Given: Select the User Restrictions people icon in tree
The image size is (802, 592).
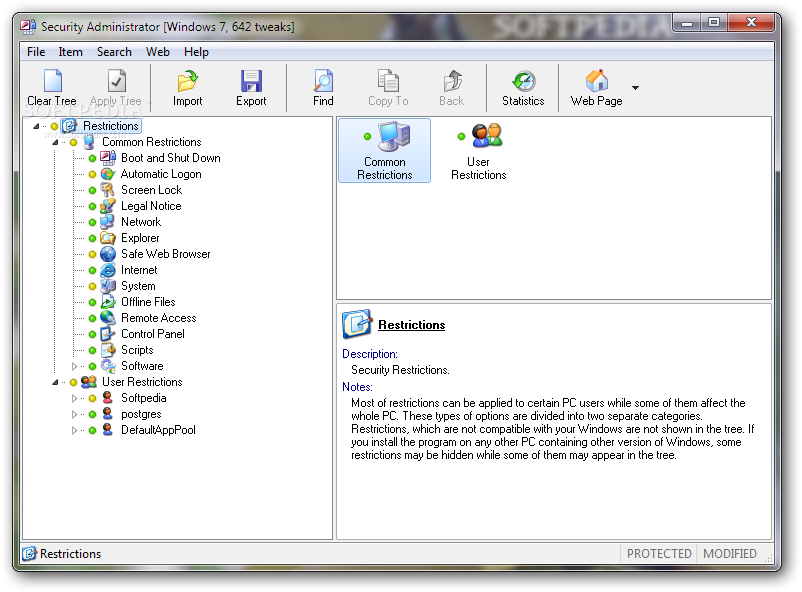Looking at the screenshot, I should point(89,382).
